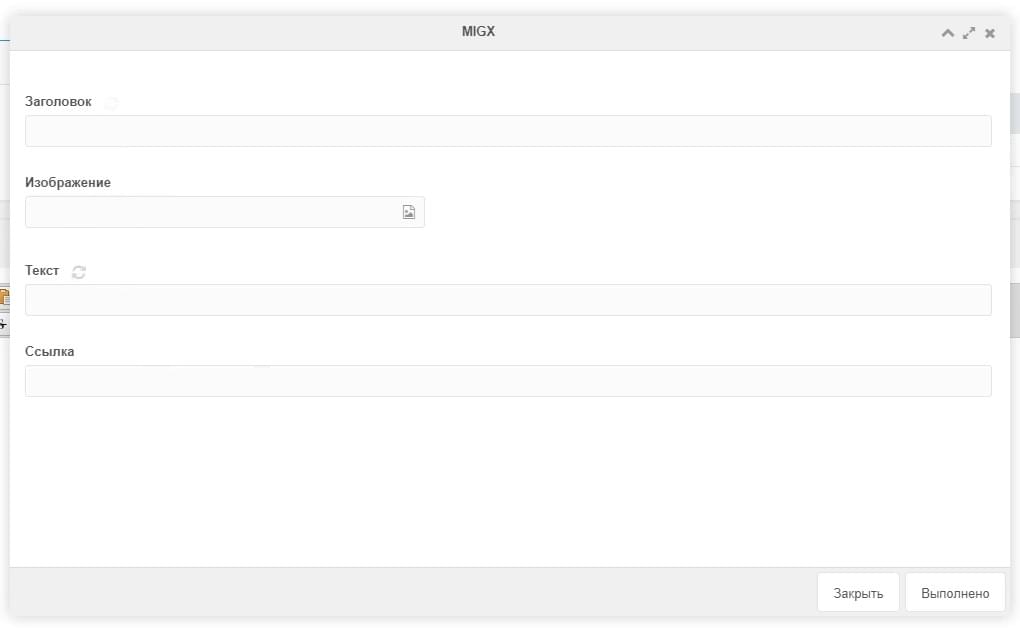Click the Заголовок field label
Viewport: 1020px width, 633px height.
[58, 101]
